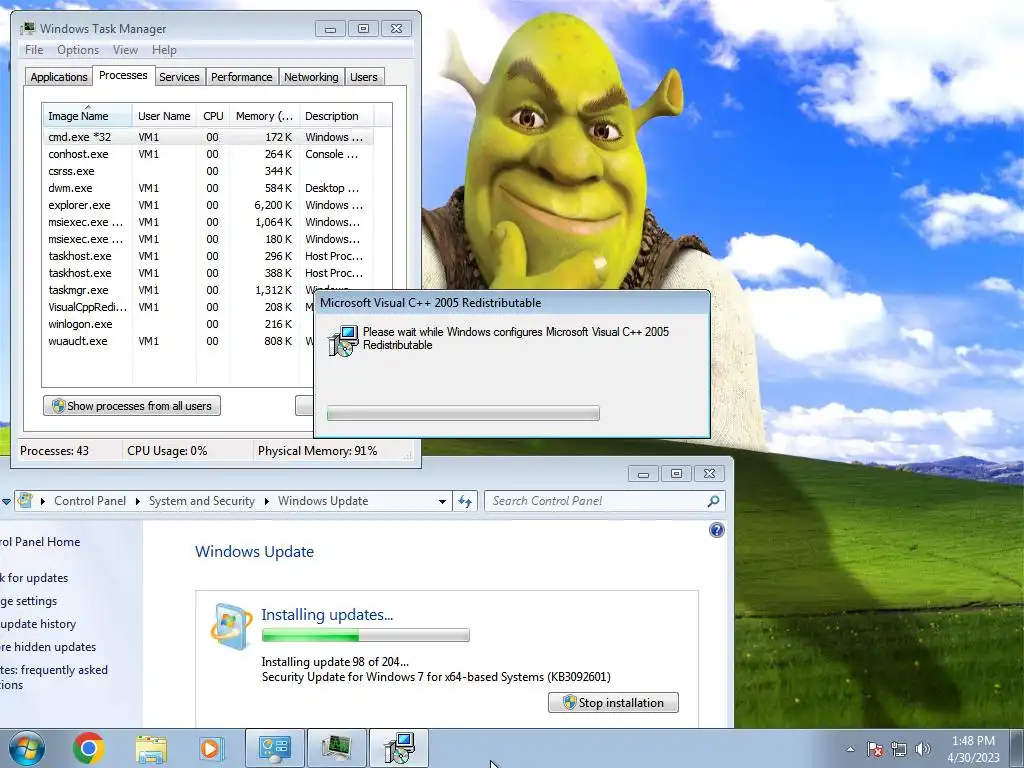Open the address bar history dropdown arrow
The image size is (1024, 768).
click(x=442, y=501)
